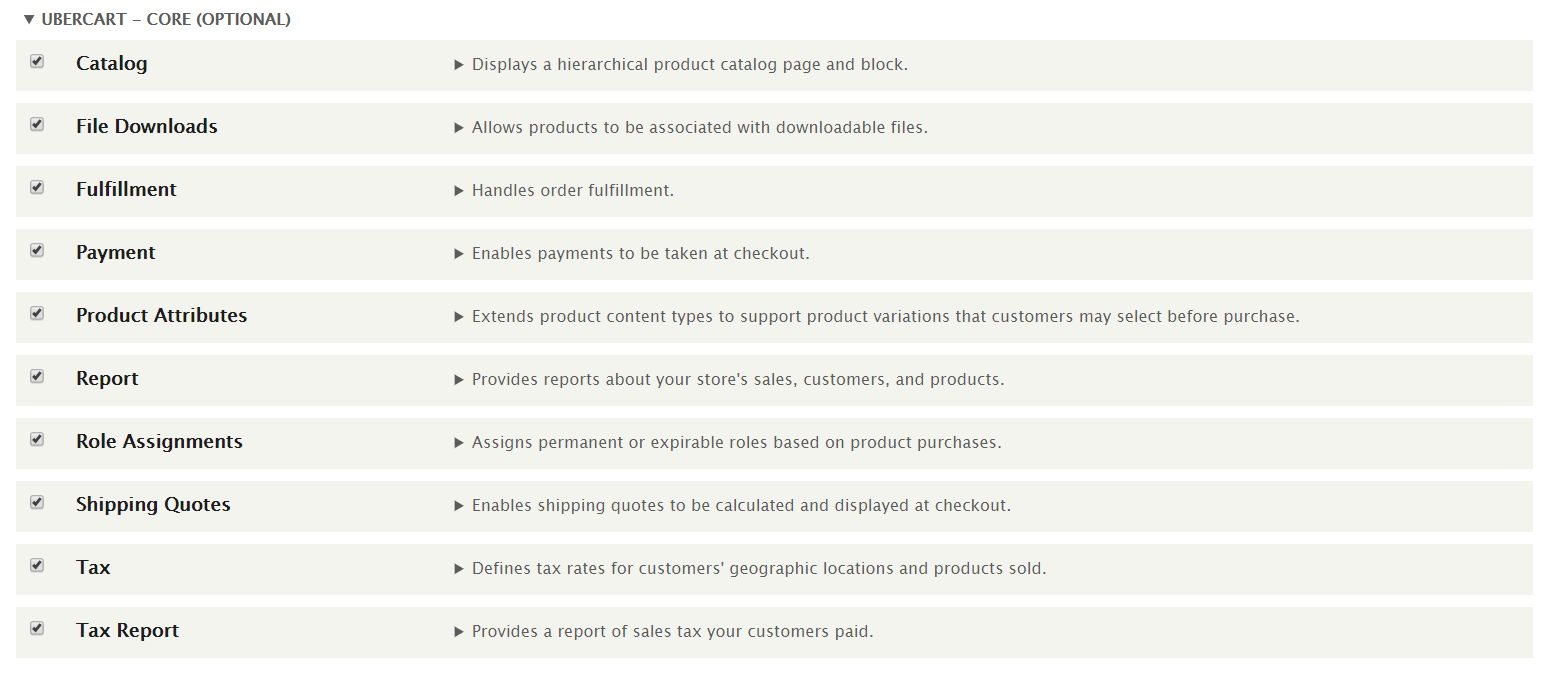Expand the Payment description details
Image resolution: width=1546 pixels, height=674 pixels.
[x=459, y=254]
